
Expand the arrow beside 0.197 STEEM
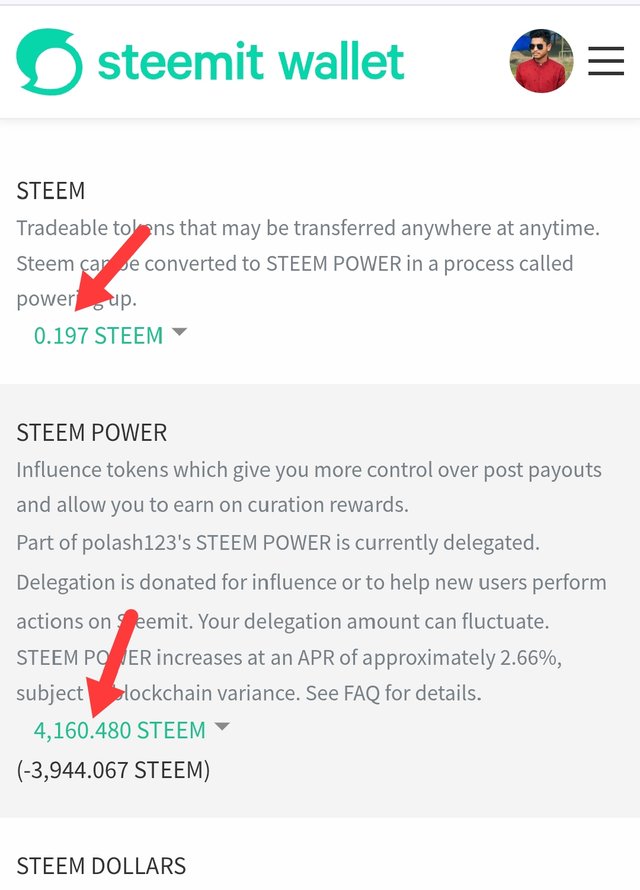pyautogui.click(x=179, y=332)
